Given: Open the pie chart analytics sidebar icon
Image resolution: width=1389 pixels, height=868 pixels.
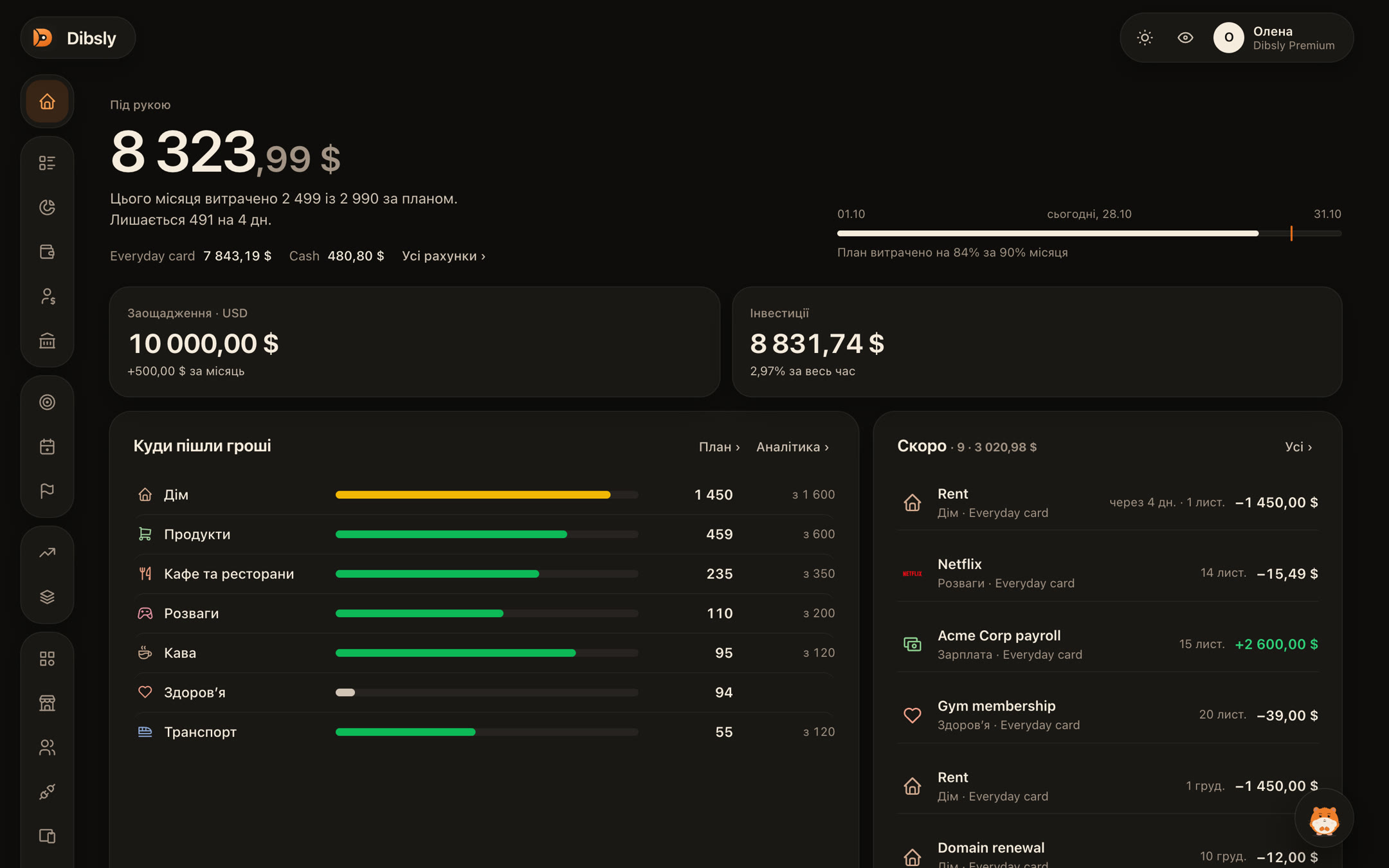Looking at the screenshot, I should (x=47, y=208).
